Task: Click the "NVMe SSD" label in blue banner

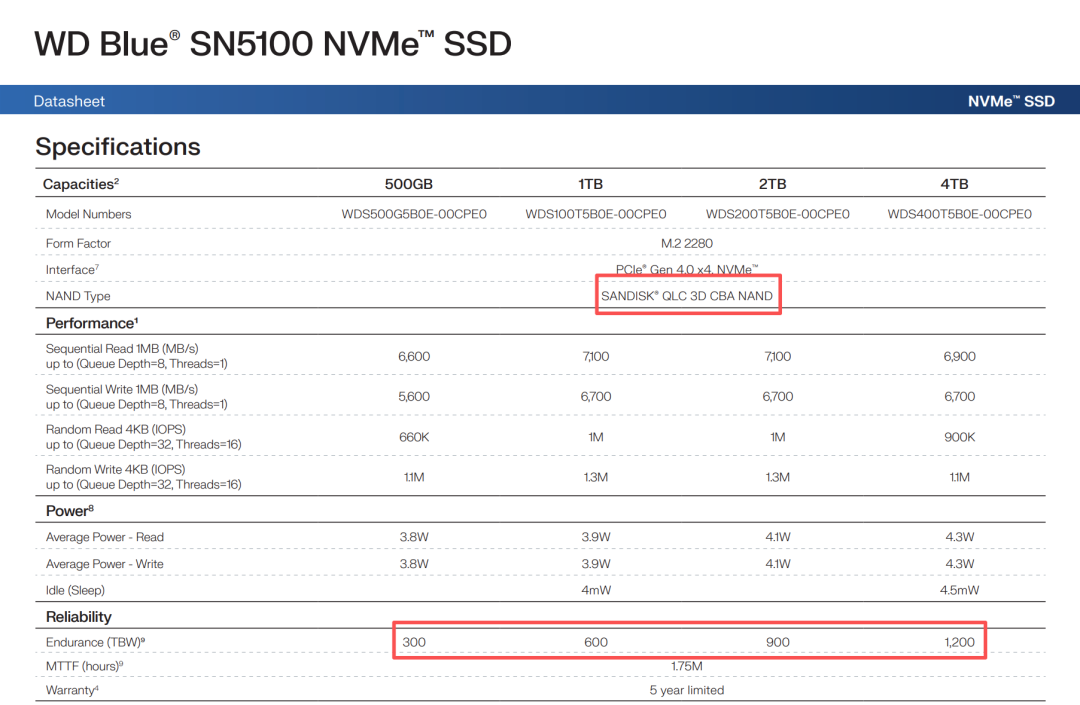Action: click(1011, 101)
